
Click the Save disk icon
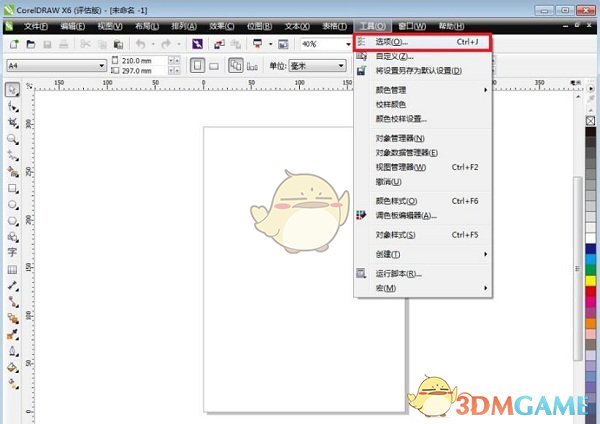pyautogui.click(x=47, y=44)
